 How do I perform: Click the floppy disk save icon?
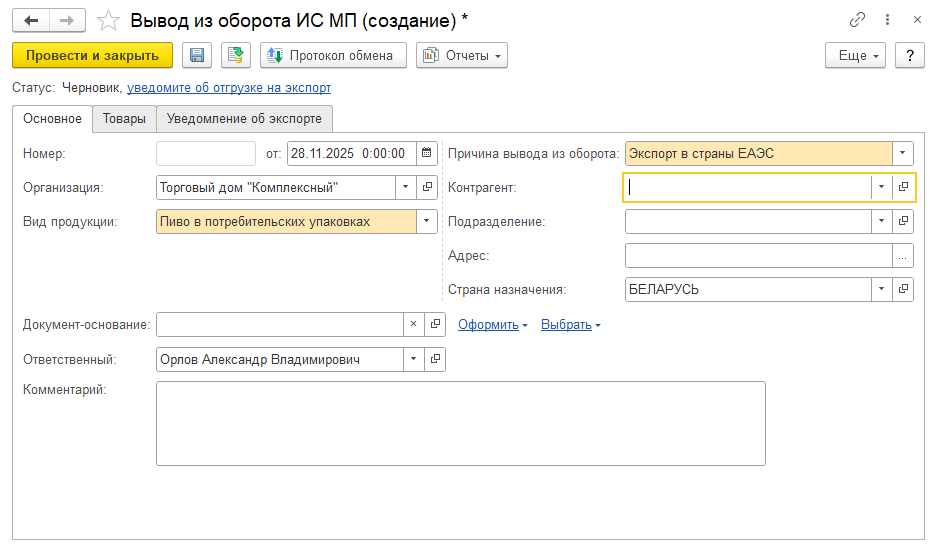point(197,56)
